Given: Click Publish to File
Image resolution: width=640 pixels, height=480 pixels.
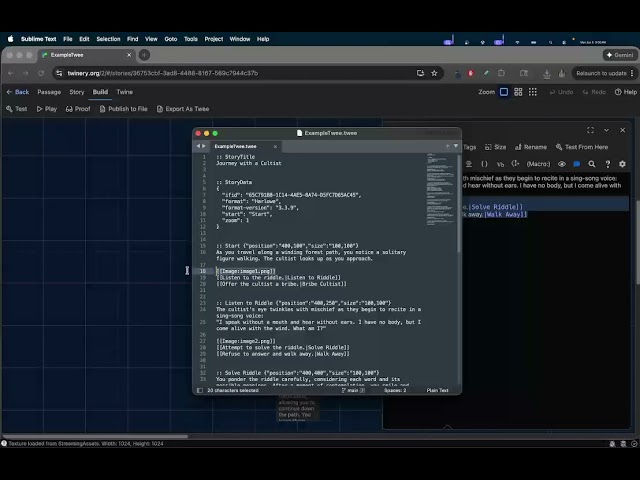Looking at the screenshot, I should 123,109.
